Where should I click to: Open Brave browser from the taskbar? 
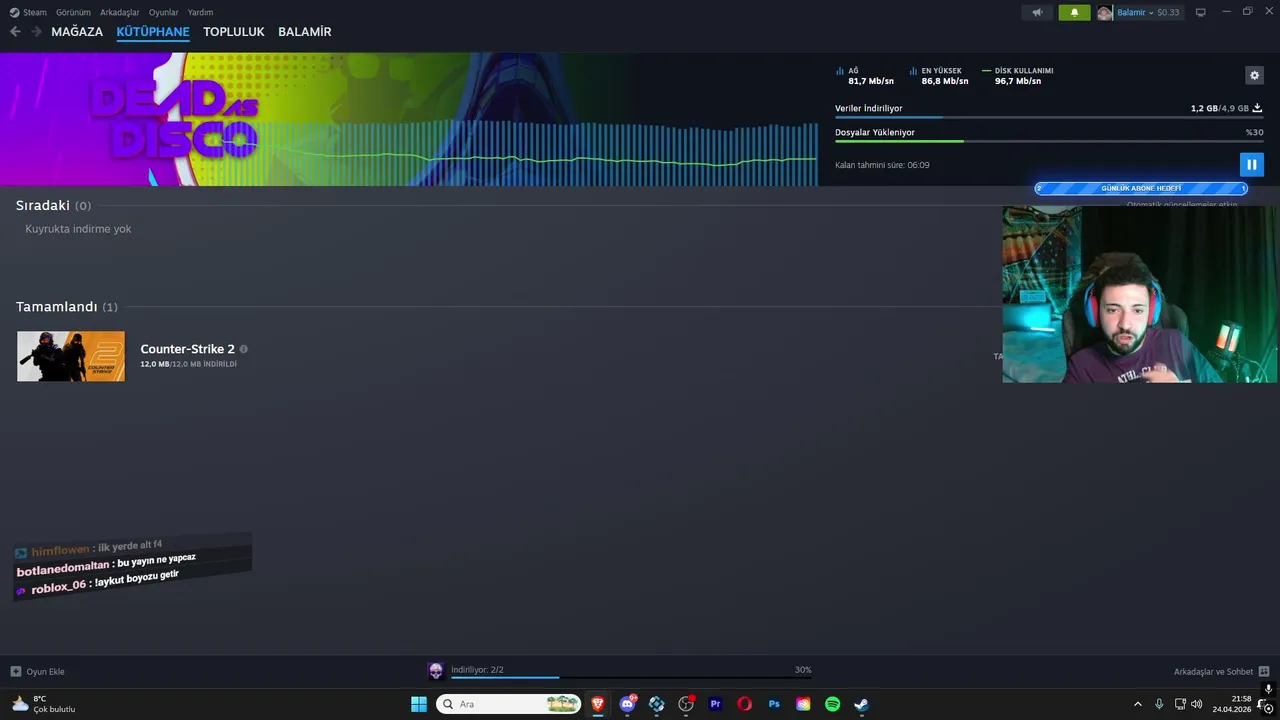(x=598, y=704)
